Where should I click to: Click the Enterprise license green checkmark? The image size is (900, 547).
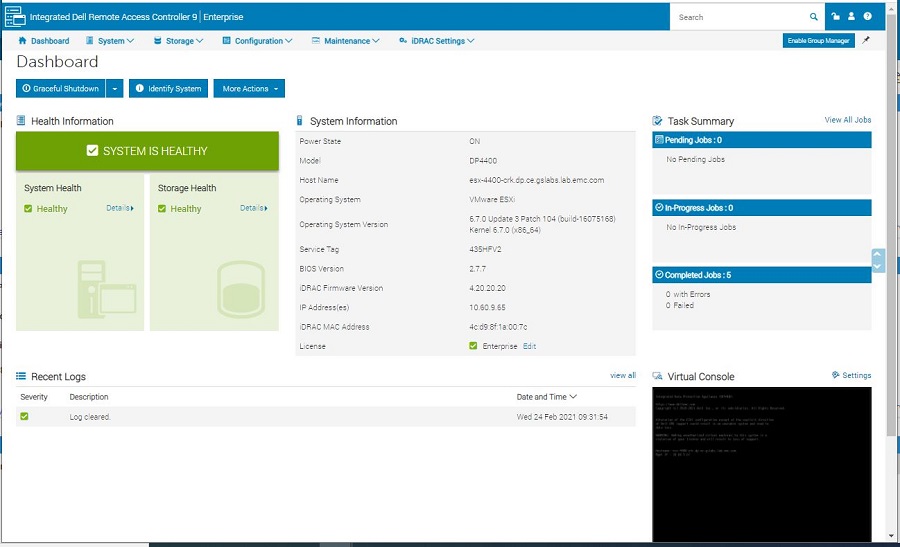pyautogui.click(x=473, y=346)
